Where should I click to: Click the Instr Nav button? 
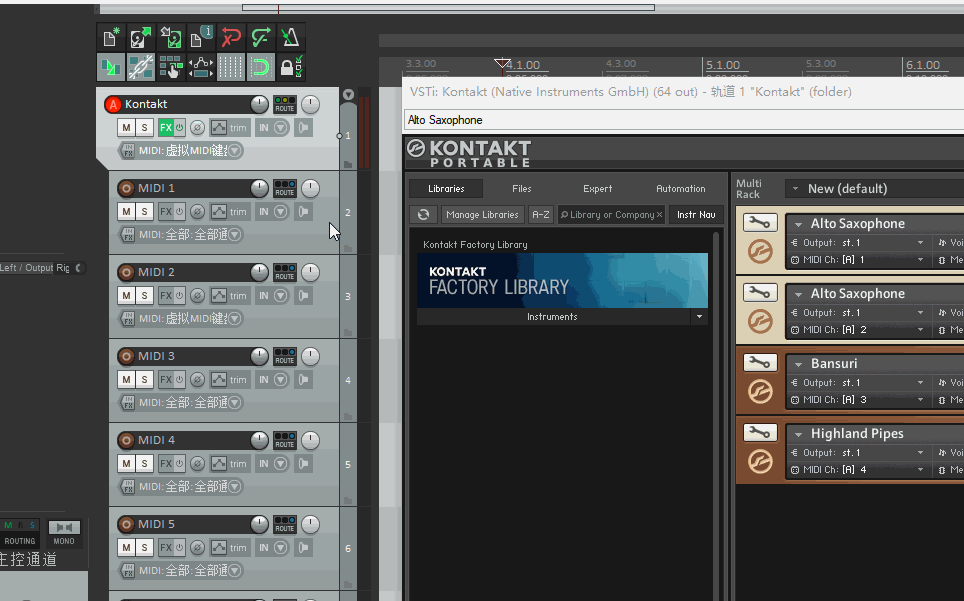(x=696, y=214)
